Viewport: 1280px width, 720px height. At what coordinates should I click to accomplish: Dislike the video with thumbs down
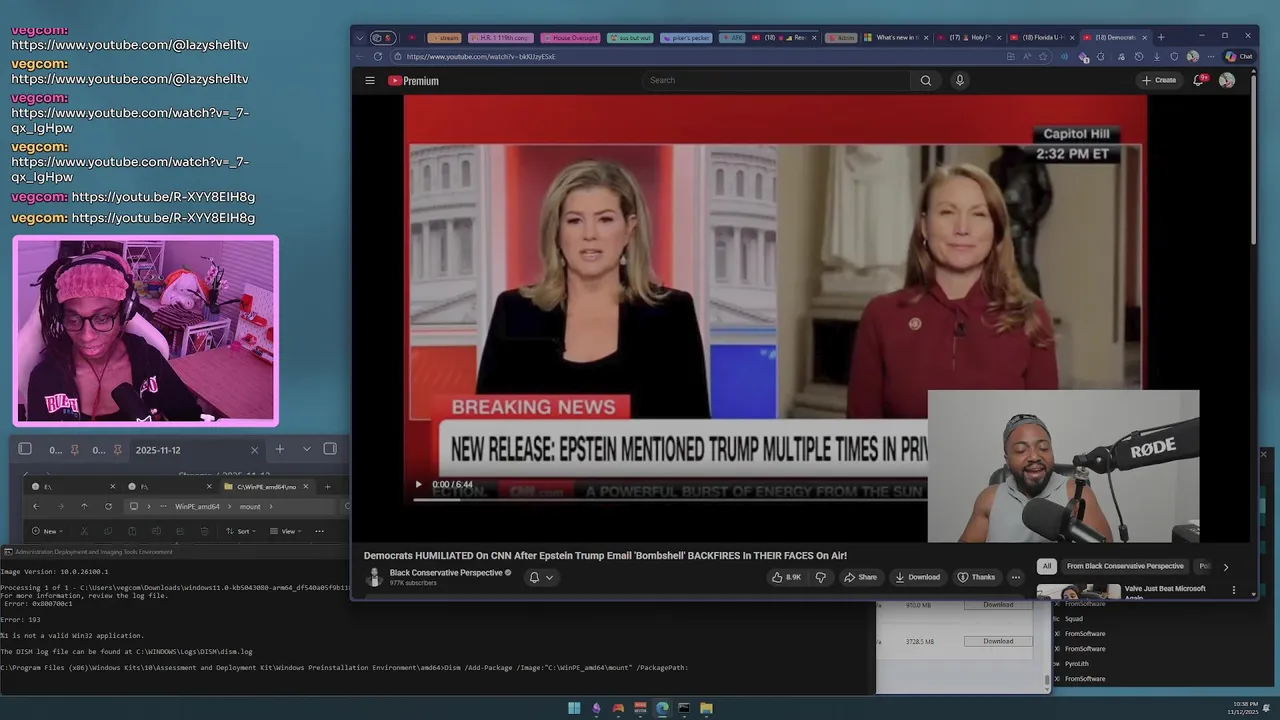coord(821,577)
